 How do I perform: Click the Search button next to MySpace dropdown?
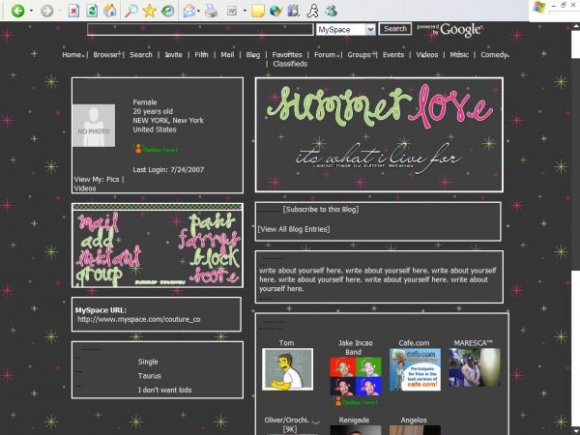395,29
